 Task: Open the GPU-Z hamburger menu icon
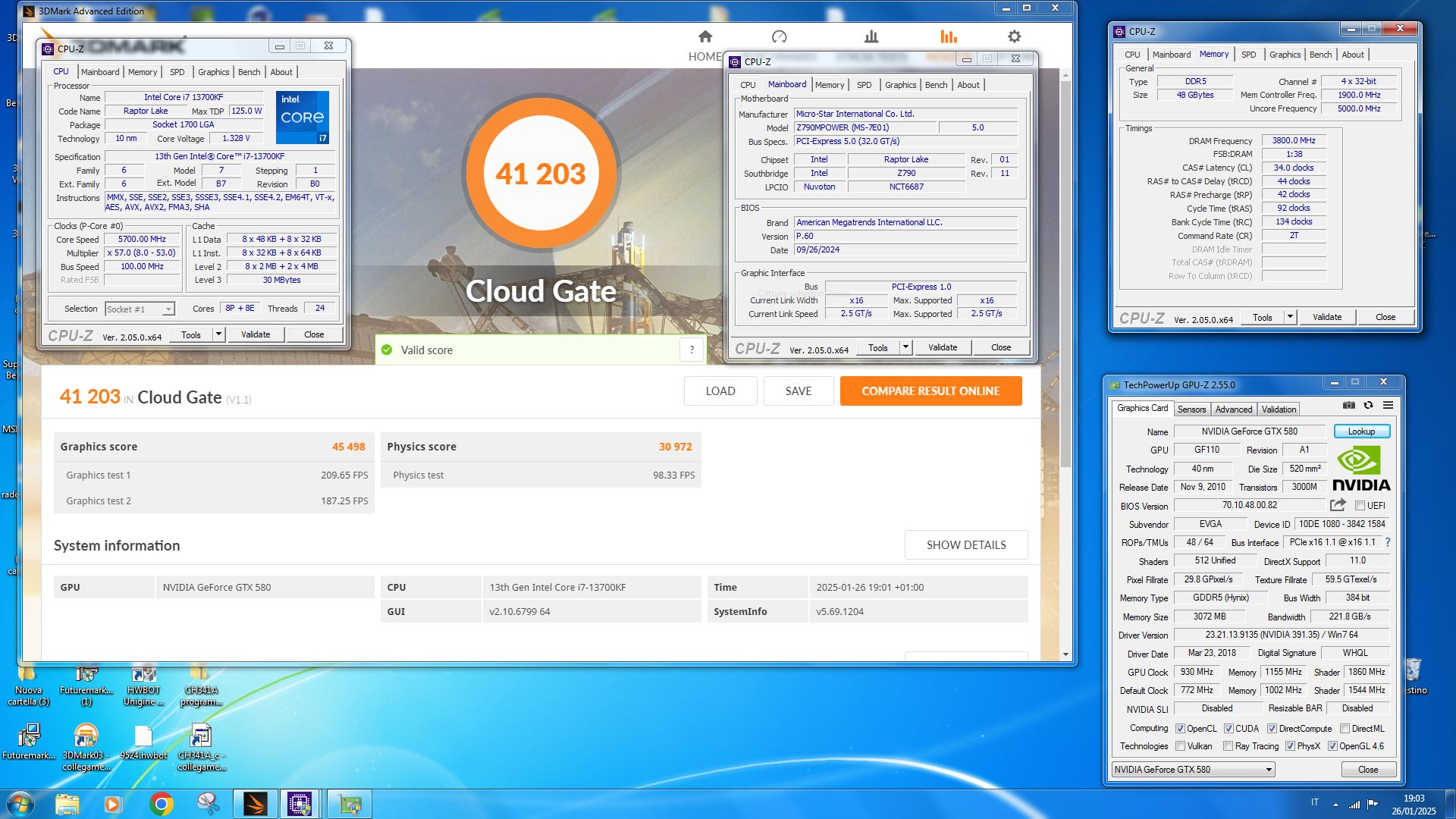1388,405
